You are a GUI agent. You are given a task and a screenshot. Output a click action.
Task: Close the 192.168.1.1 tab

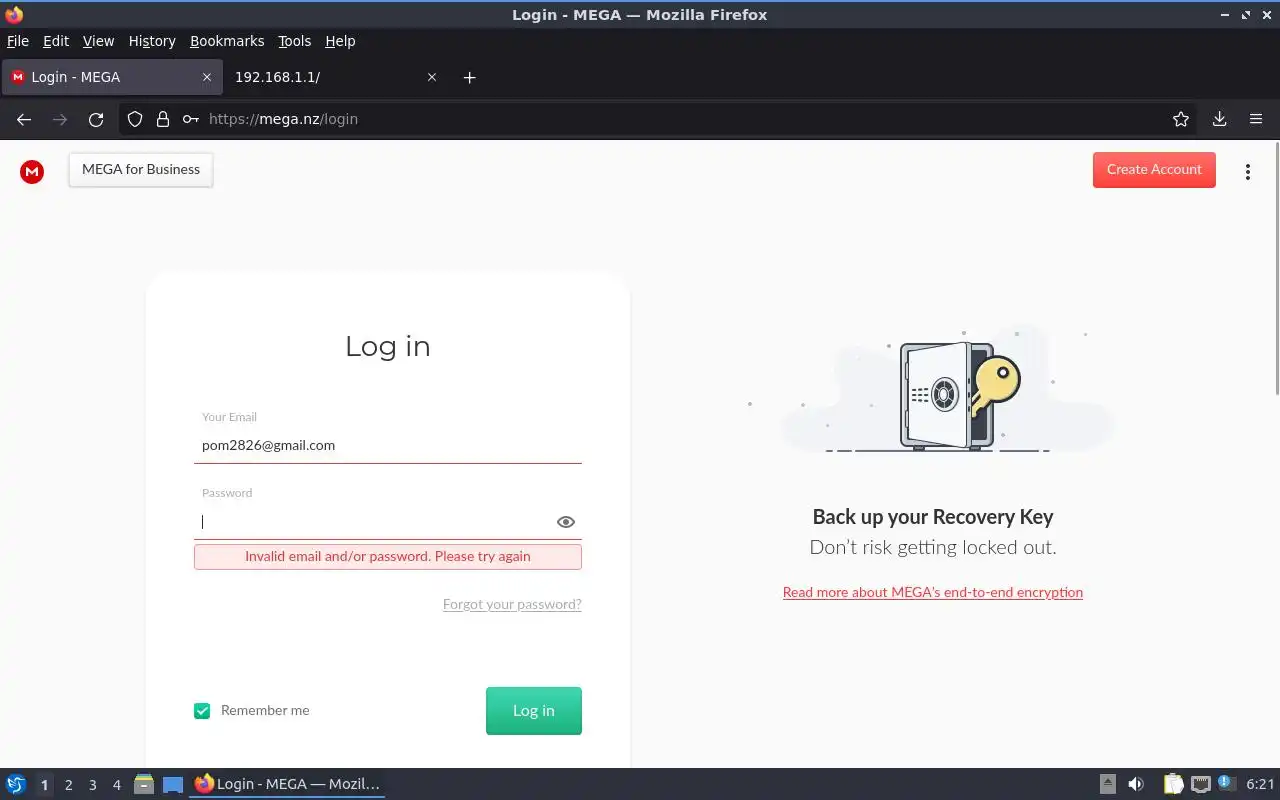tap(432, 77)
